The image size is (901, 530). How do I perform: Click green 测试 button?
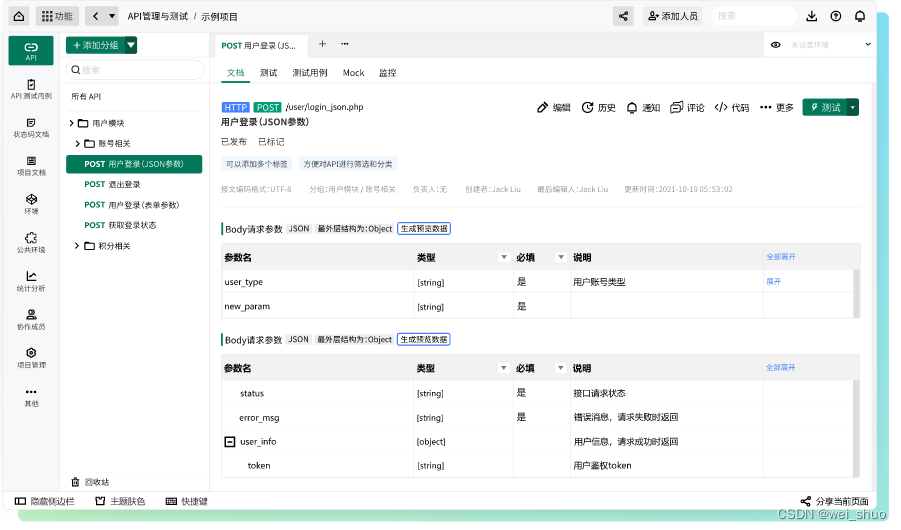[x=825, y=107]
